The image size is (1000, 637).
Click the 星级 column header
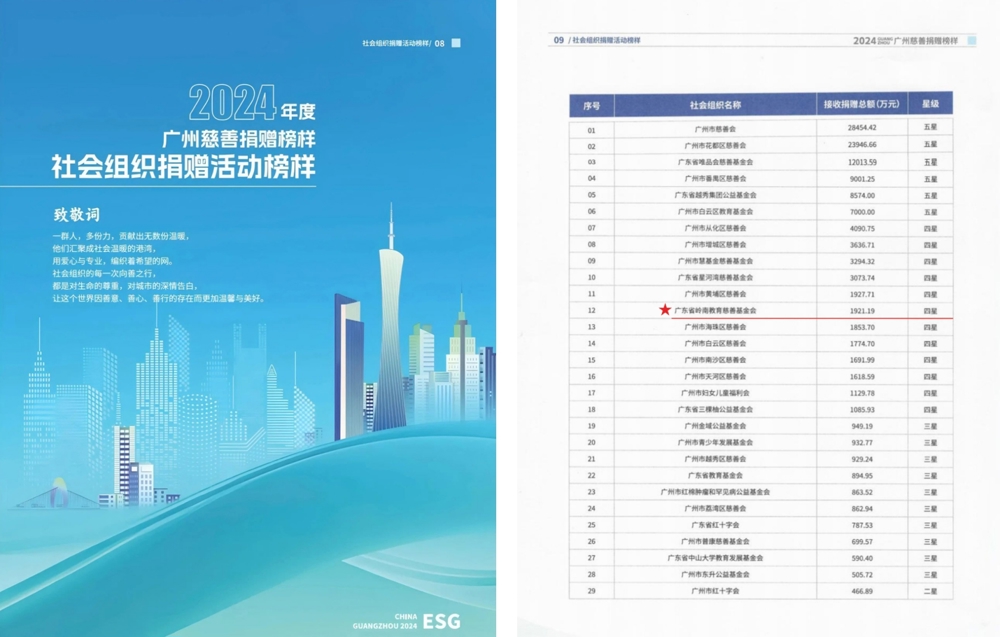(931, 104)
